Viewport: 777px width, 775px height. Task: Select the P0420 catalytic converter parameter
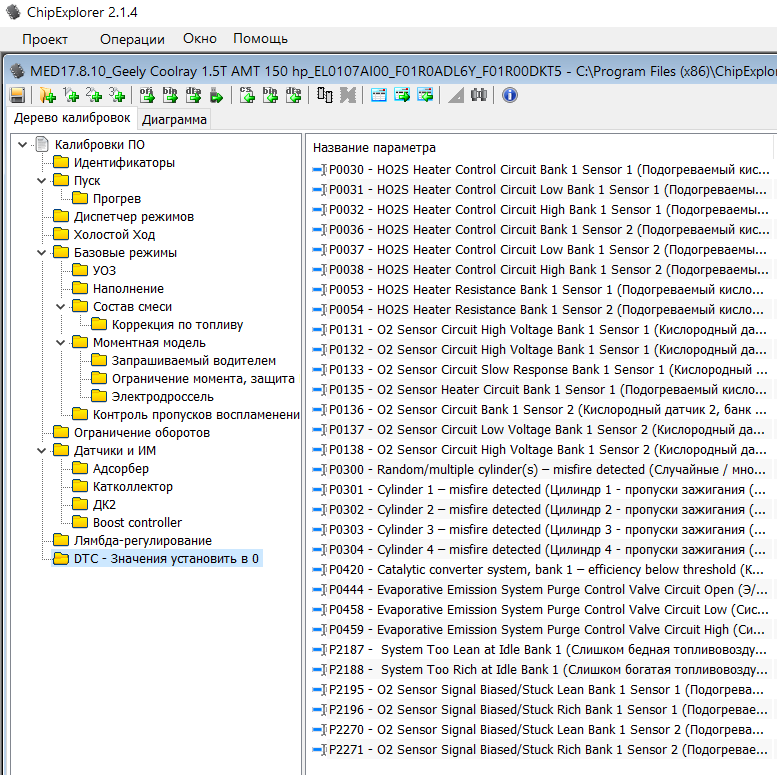point(540,570)
